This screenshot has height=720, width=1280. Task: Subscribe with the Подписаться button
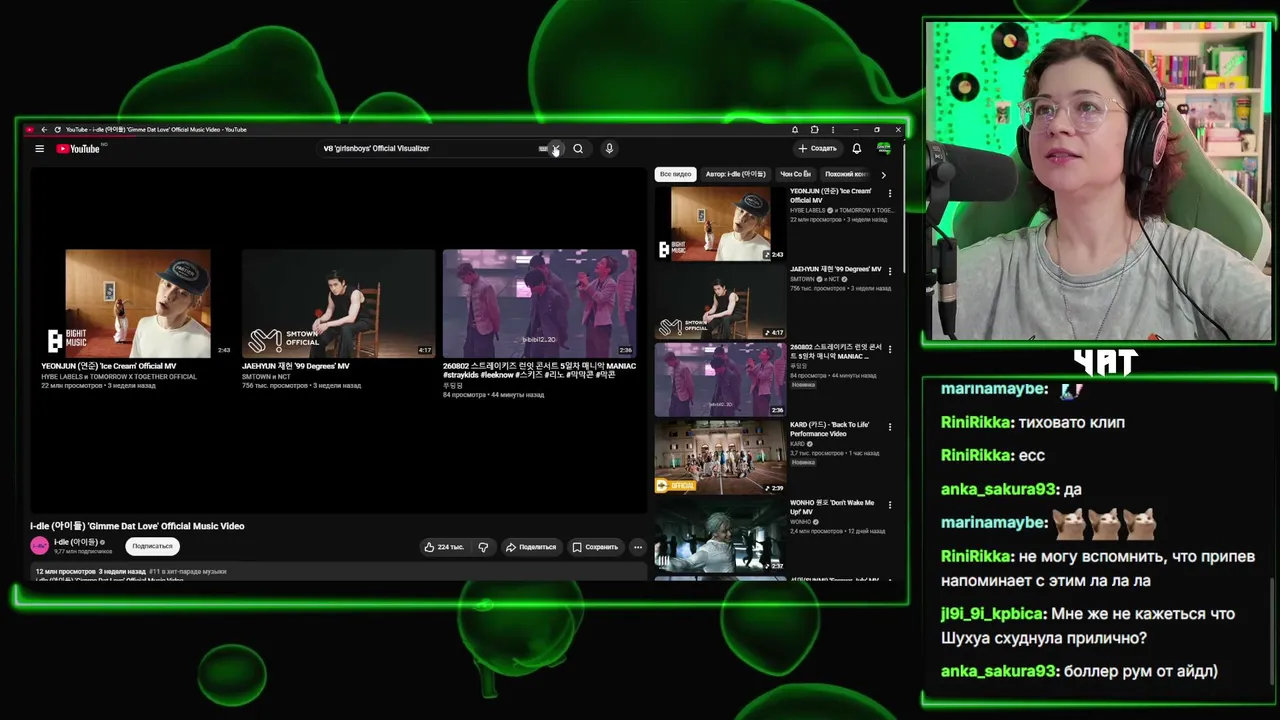click(153, 546)
